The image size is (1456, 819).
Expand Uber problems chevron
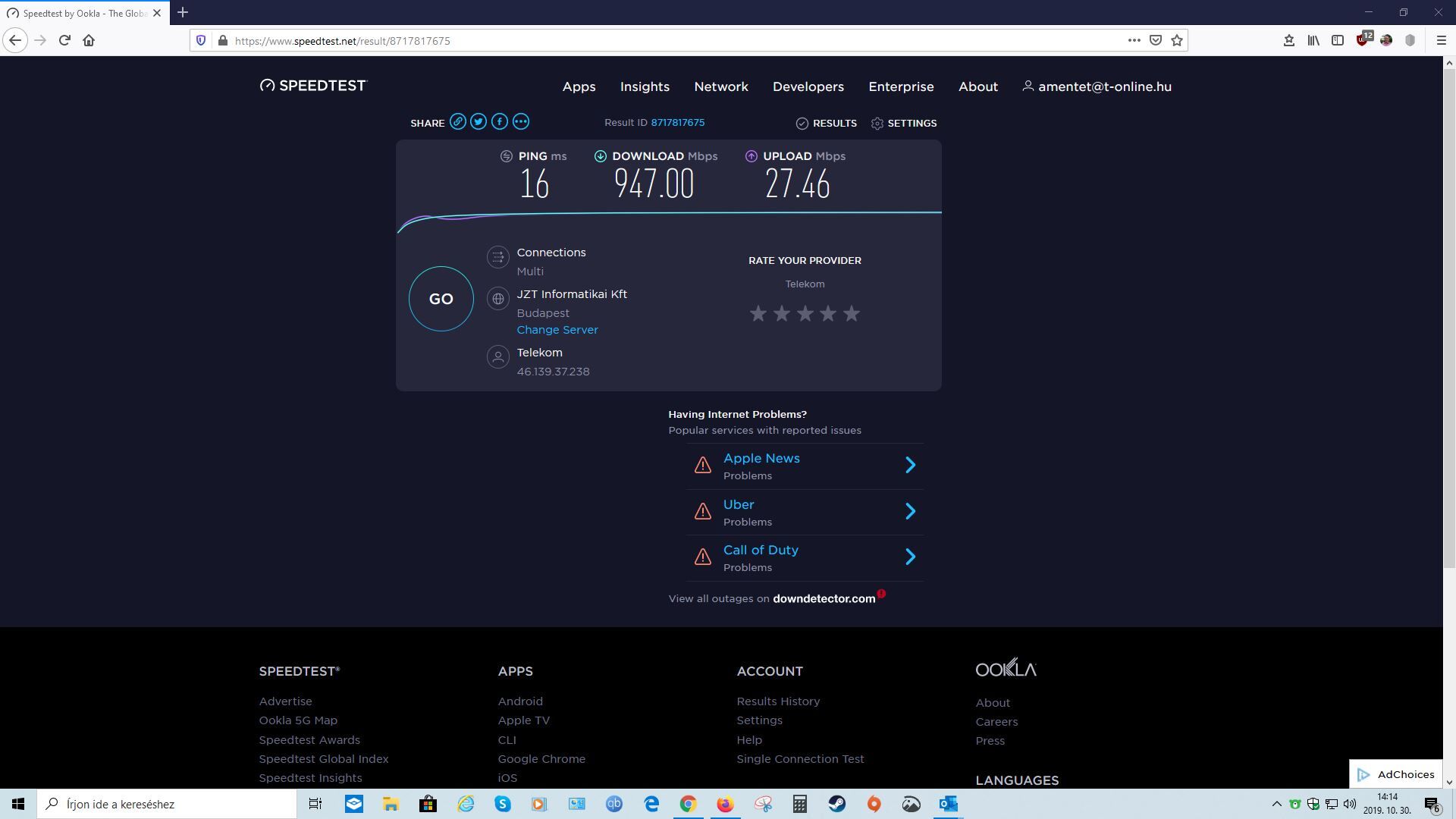[x=911, y=511]
